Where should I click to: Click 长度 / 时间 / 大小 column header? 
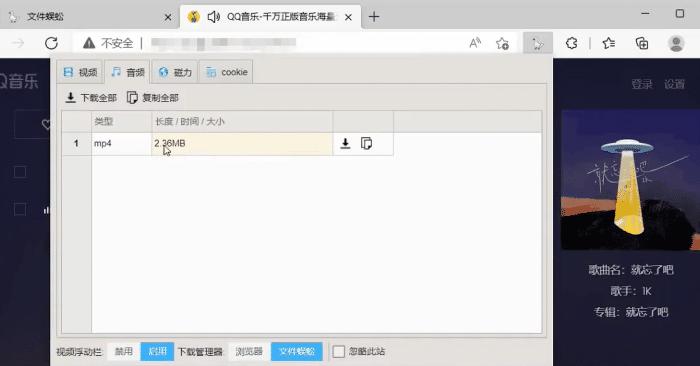(242, 121)
